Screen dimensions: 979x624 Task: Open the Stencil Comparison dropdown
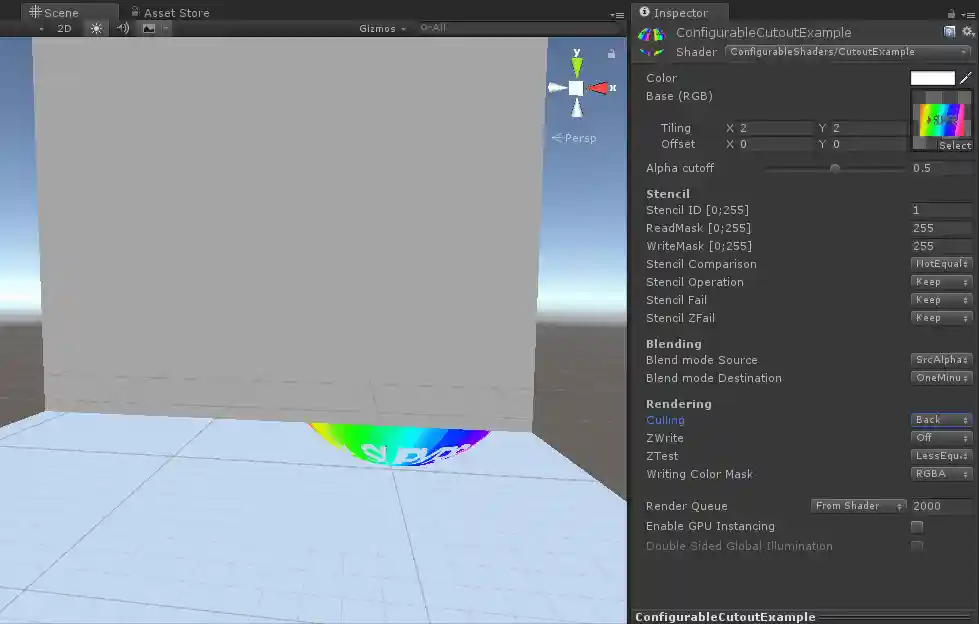pos(940,264)
